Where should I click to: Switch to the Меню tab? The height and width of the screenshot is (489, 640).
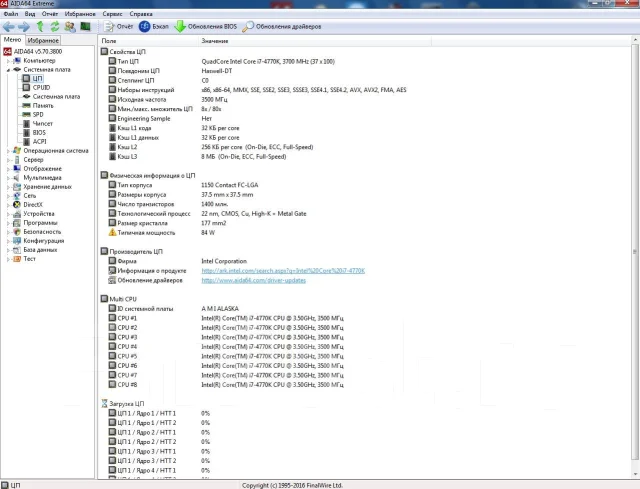tap(13, 40)
